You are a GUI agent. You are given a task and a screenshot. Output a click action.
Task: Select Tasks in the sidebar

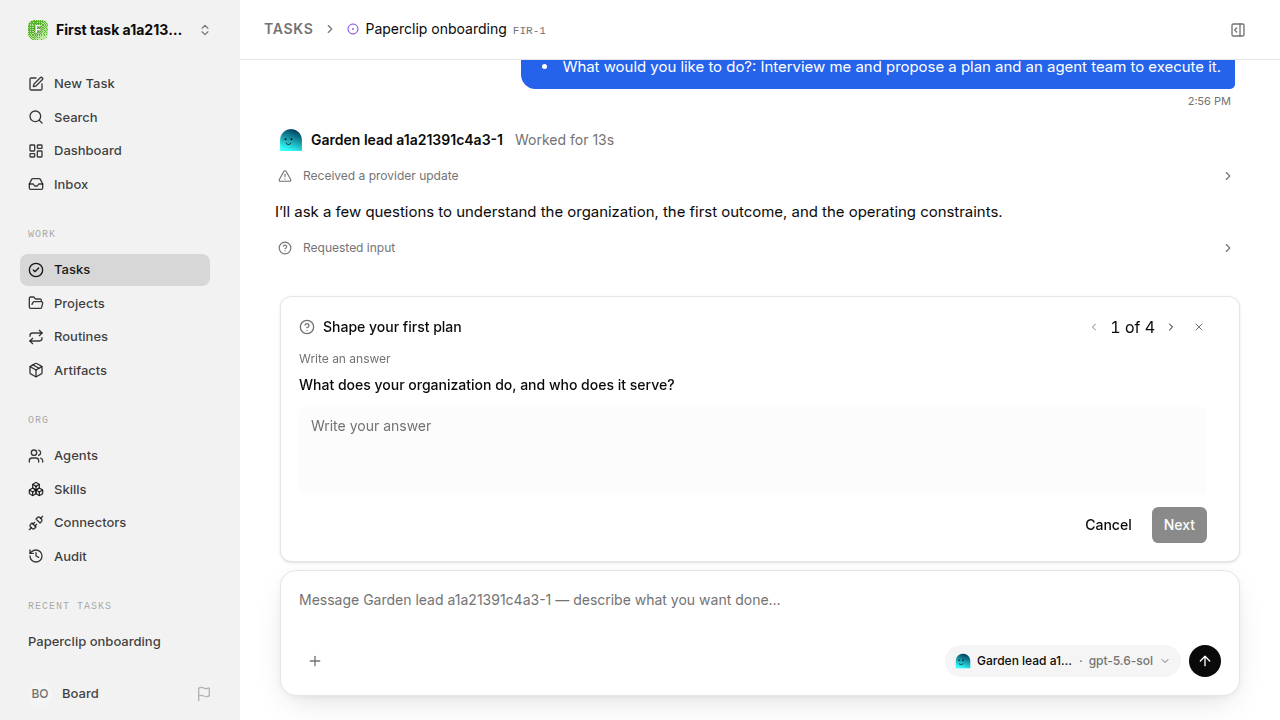[115, 270]
